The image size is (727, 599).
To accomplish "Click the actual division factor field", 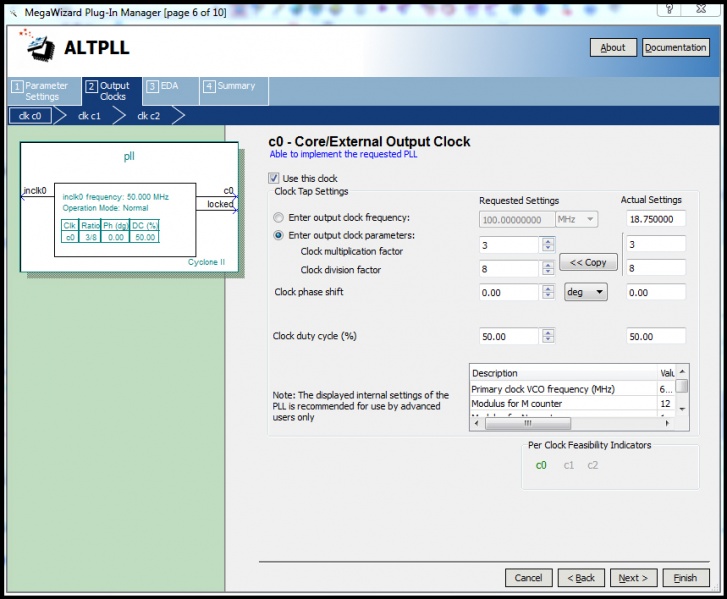I will tap(656, 268).
